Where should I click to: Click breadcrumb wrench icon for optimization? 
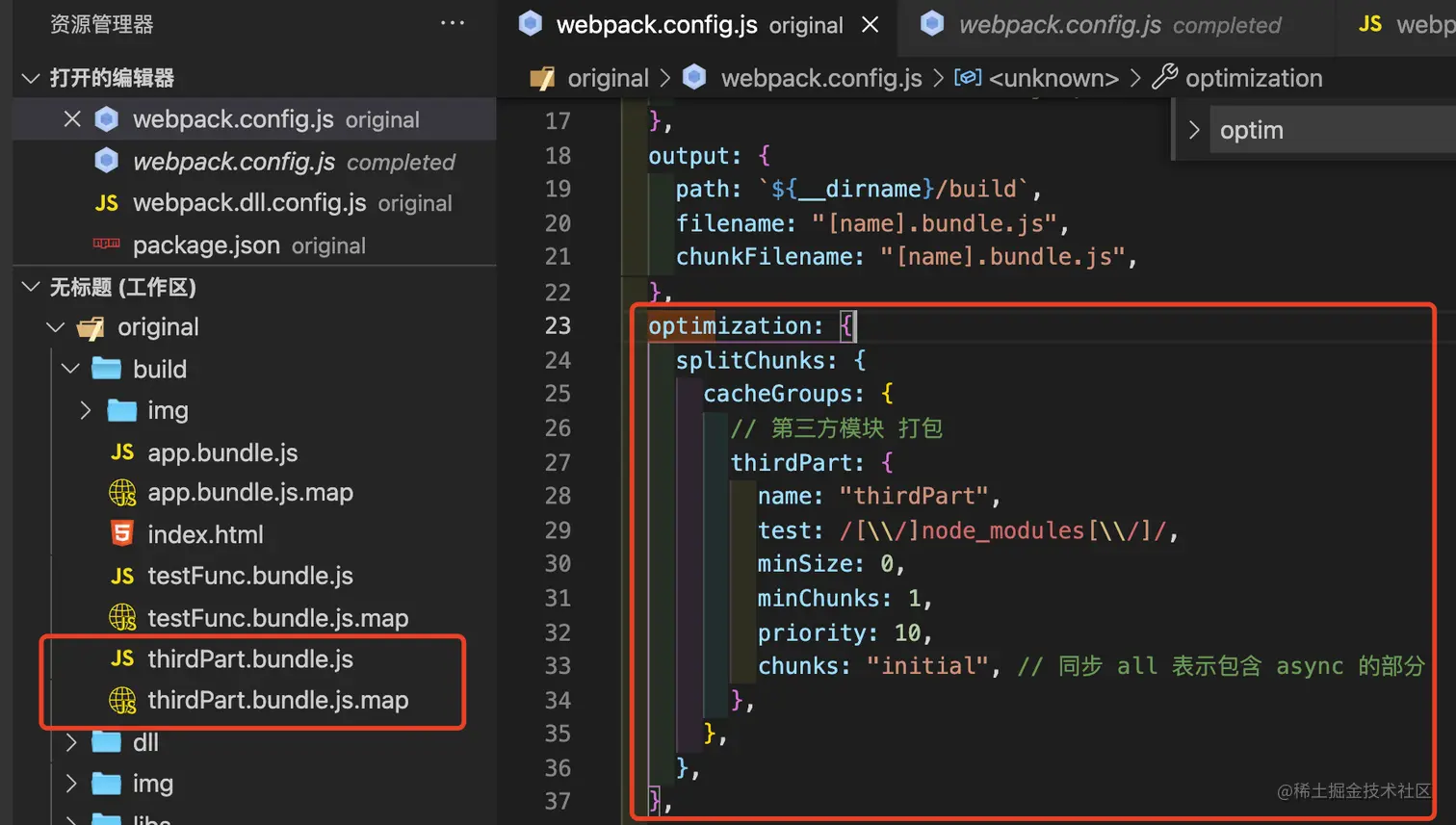1164,76
